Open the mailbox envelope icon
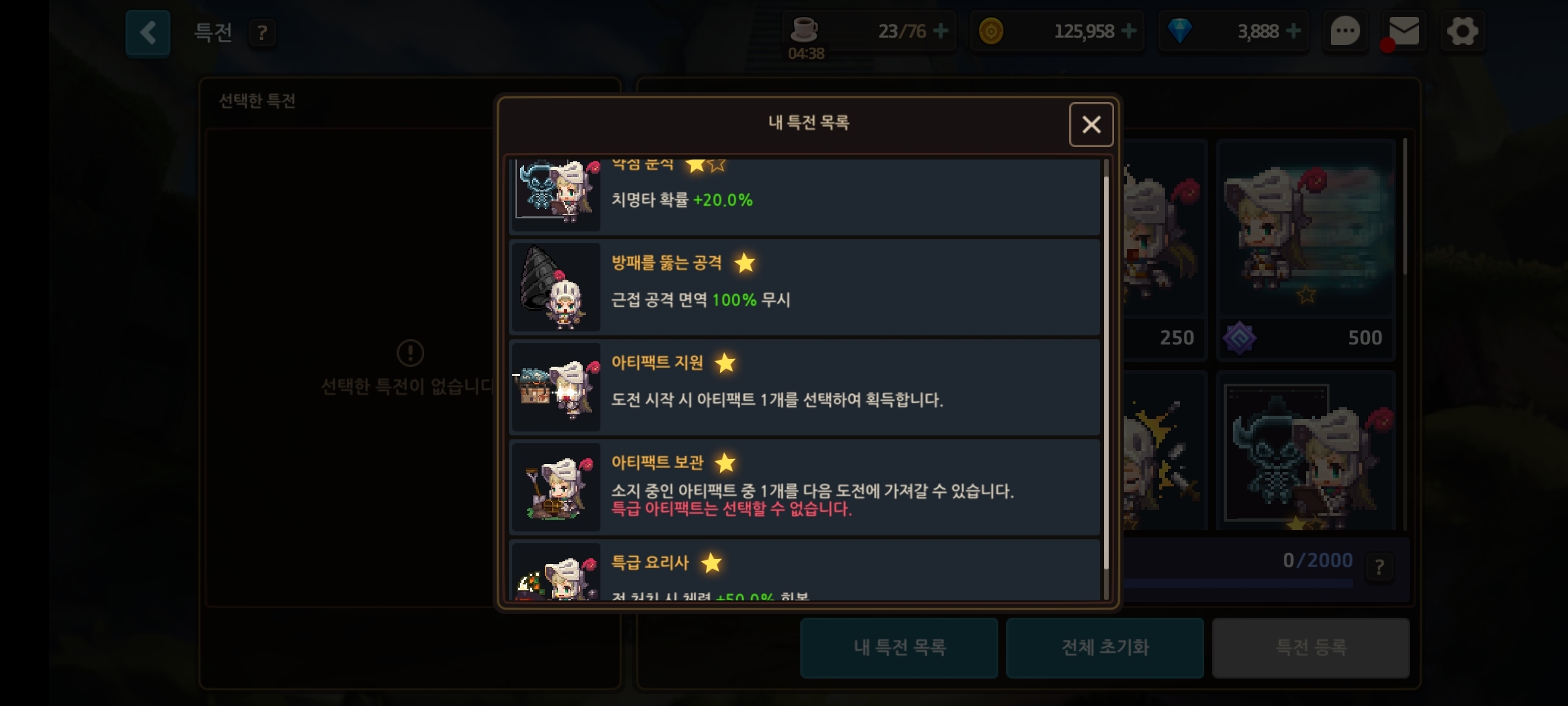The width and height of the screenshot is (1568, 706). pyautogui.click(x=1403, y=31)
